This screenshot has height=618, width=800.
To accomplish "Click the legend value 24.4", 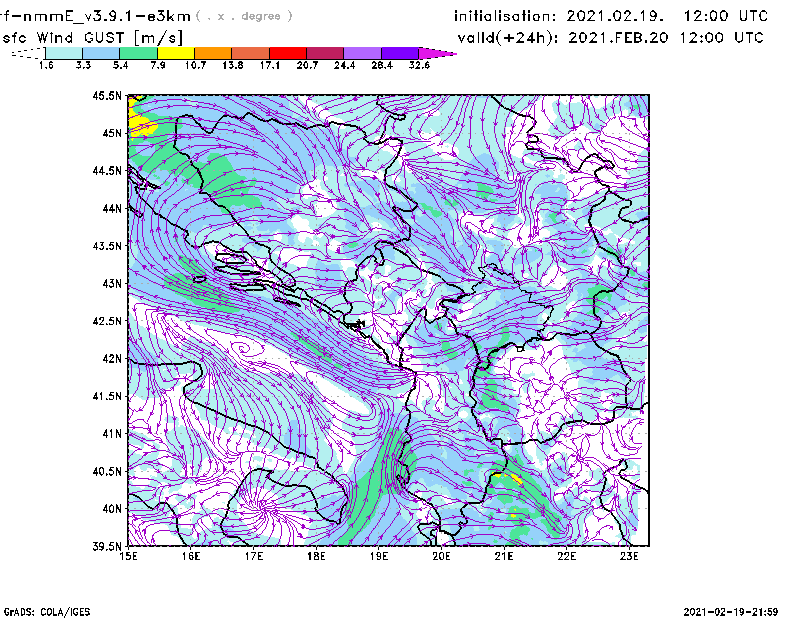I will tap(344, 65).
